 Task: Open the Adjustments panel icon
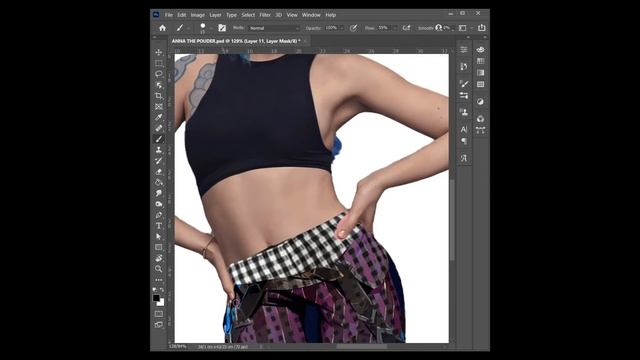480,102
